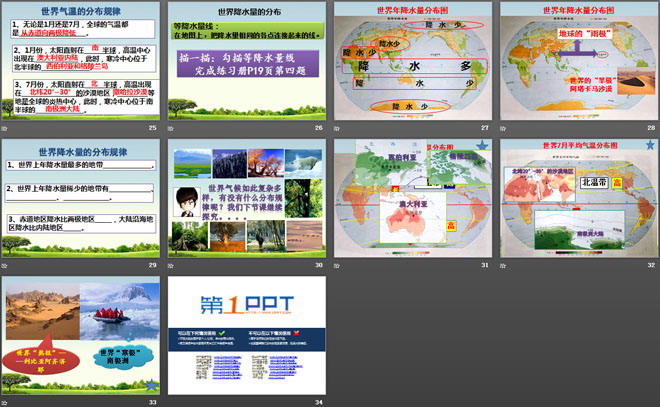
Task: Click animation star icon under slide 26
Action: (x=170, y=128)
